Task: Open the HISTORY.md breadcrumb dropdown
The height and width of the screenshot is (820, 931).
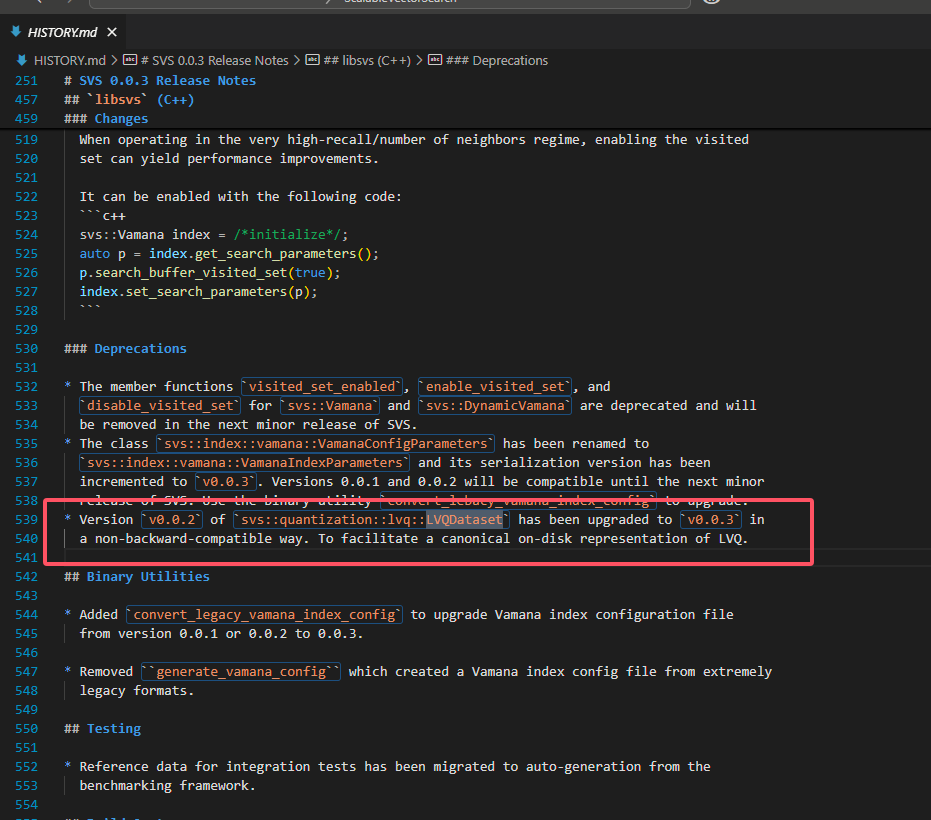Action: [x=69, y=61]
